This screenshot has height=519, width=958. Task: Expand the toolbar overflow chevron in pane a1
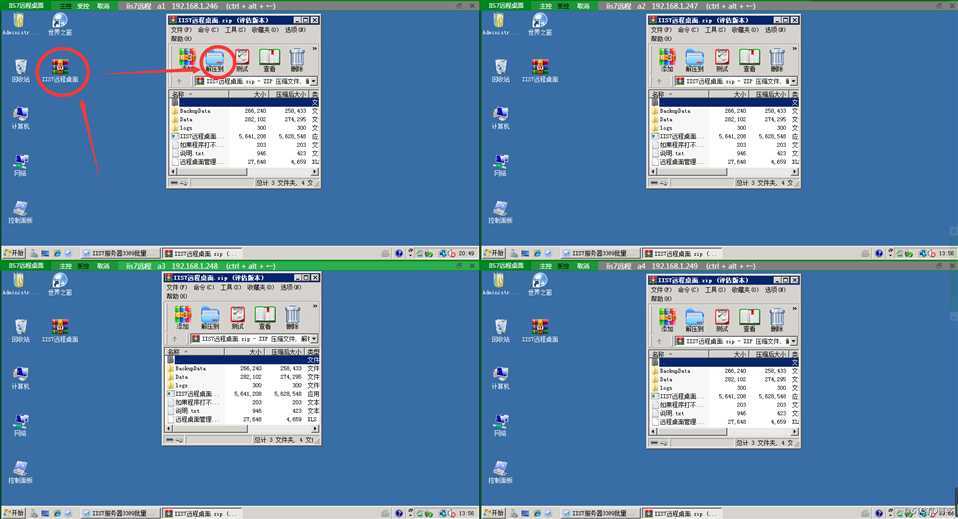coord(315,49)
